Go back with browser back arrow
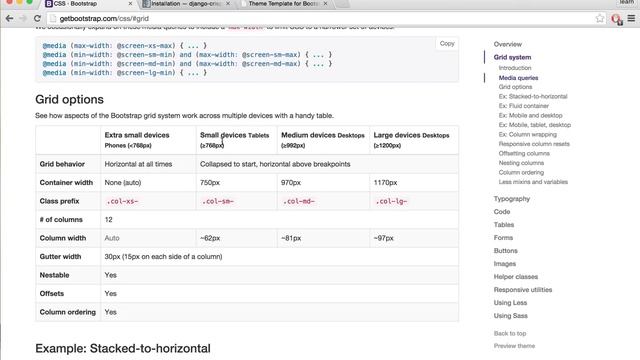The width and height of the screenshot is (640, 360). (9, 18)
